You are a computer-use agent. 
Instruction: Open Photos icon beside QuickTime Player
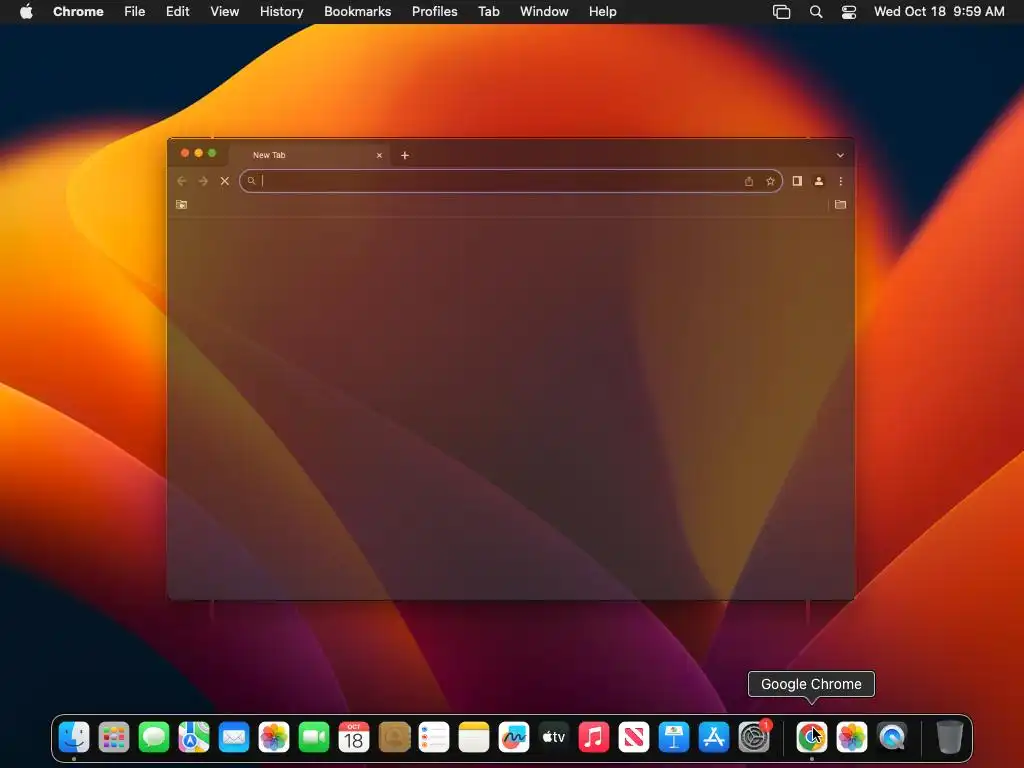(x=852, y=737)
